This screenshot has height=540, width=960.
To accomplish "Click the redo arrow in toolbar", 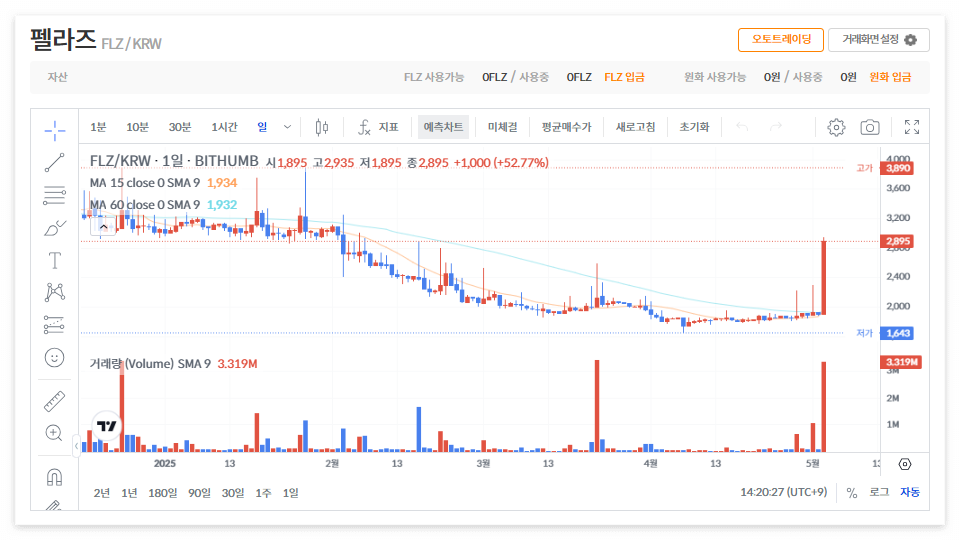I will coord(776,127).
